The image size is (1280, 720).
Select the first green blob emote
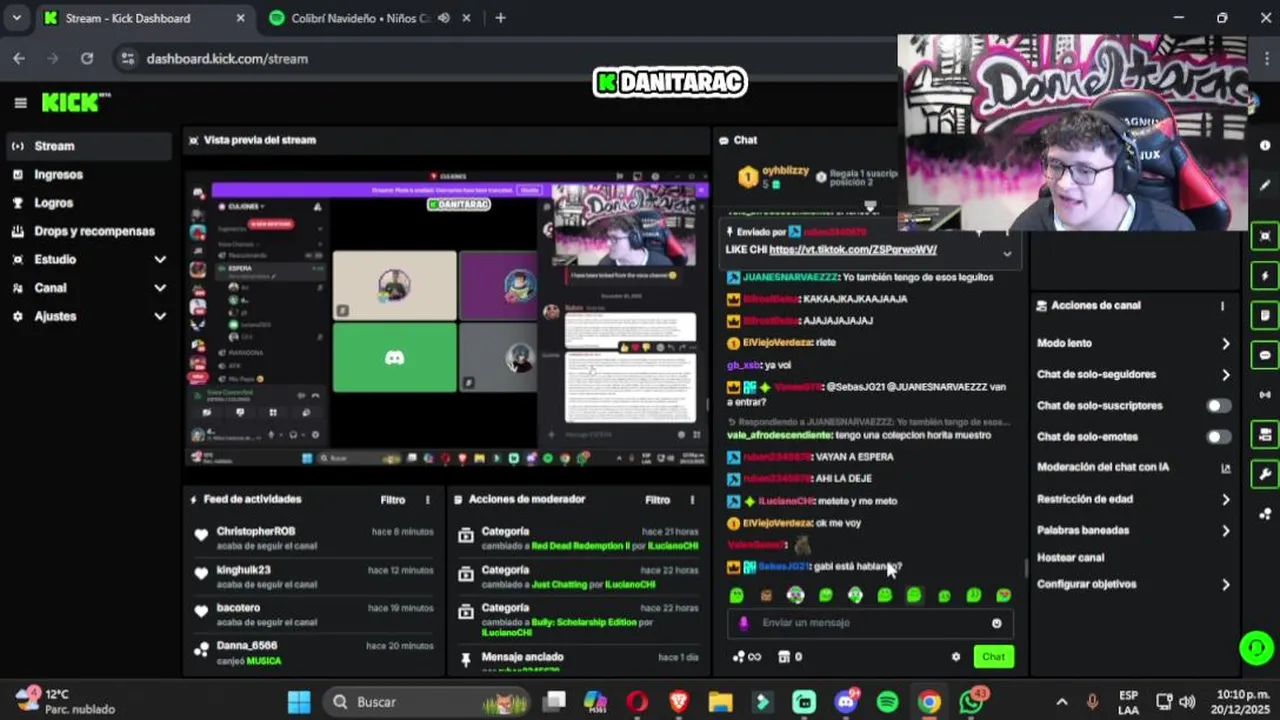pyautogui.click(x=737, y=596)
